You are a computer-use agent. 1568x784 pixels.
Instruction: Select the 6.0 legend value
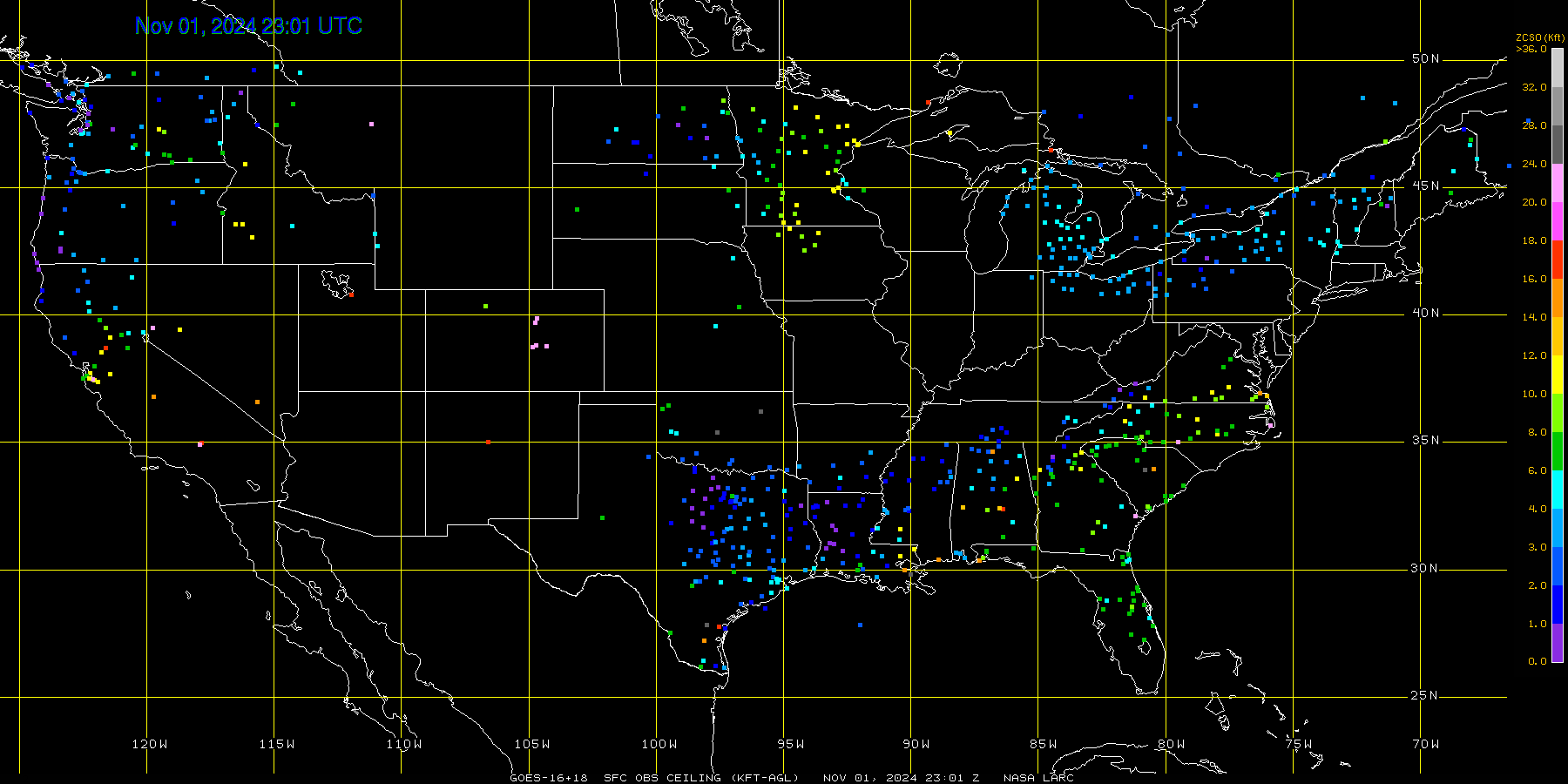click(x=1537, y=470)
